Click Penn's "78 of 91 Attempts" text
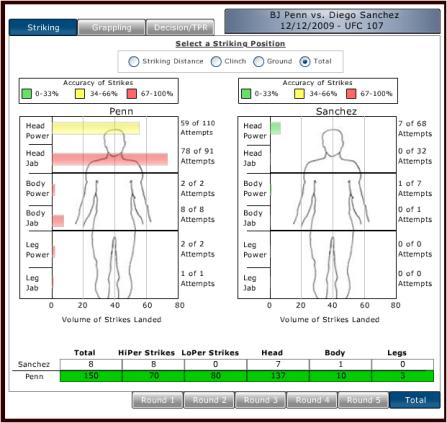Image resolution: width=447 pixels, height=423 pixels. pos(197,156)
